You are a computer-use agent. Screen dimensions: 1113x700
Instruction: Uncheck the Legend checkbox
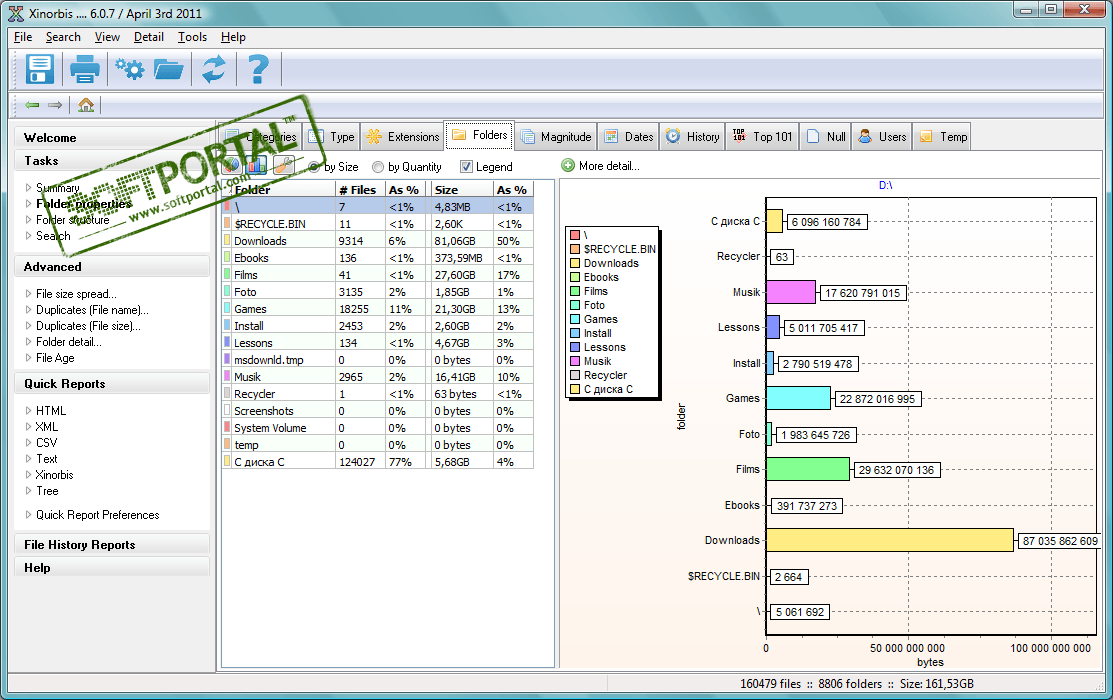coord(466,167)
